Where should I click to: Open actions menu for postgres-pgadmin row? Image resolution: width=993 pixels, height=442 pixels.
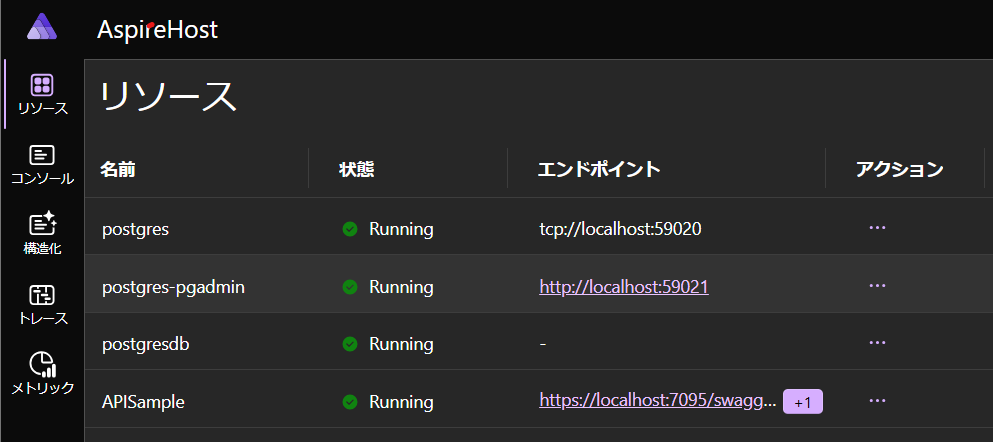[877, 286]
